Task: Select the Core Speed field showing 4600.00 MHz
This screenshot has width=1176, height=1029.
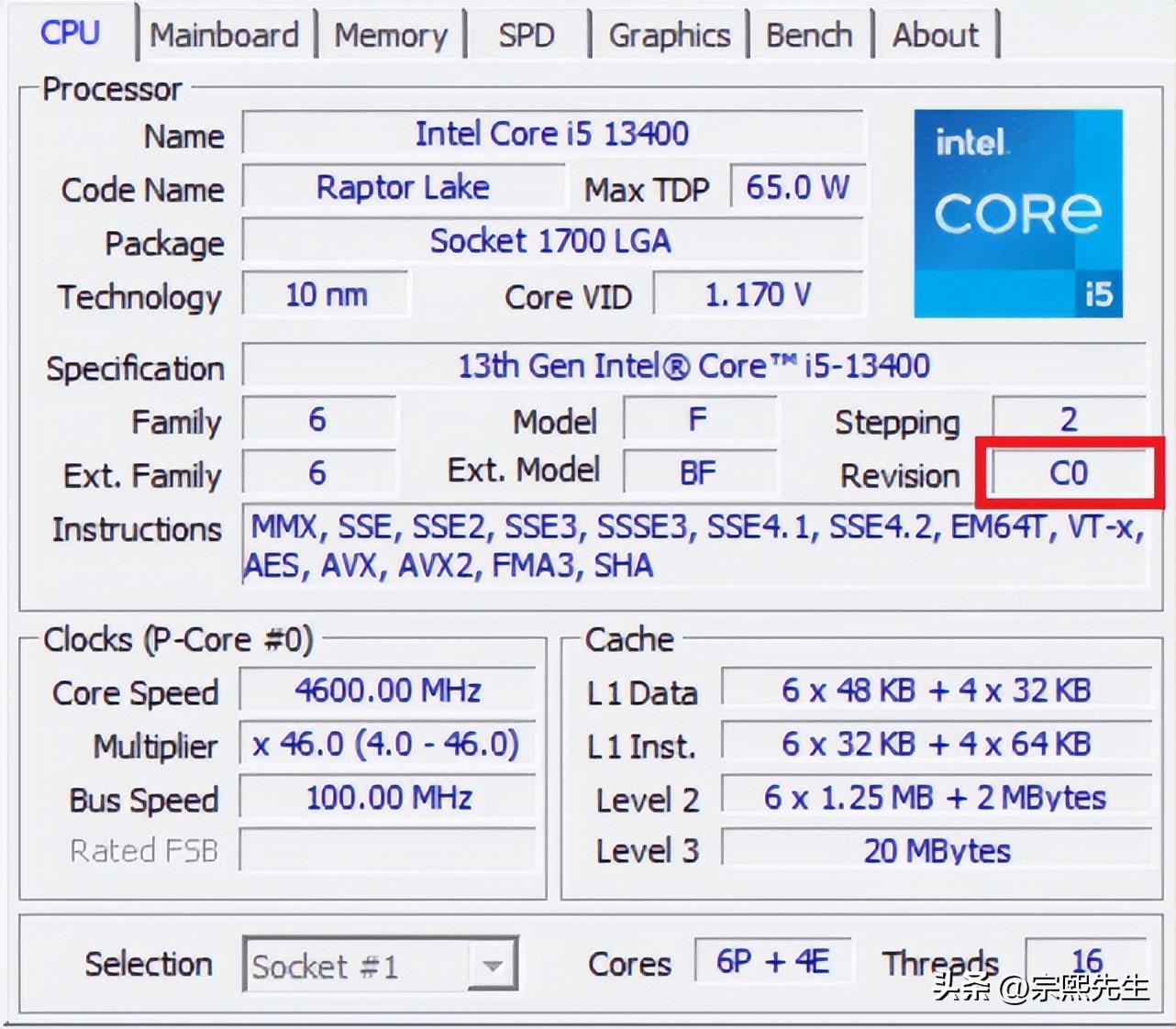Action: pyautogui.click(x=386, y=691)
